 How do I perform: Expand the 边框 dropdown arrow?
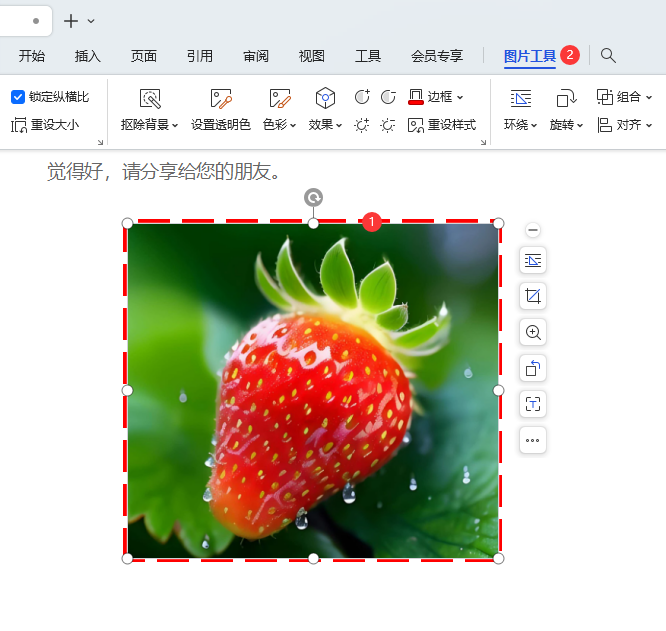point(460,98)
